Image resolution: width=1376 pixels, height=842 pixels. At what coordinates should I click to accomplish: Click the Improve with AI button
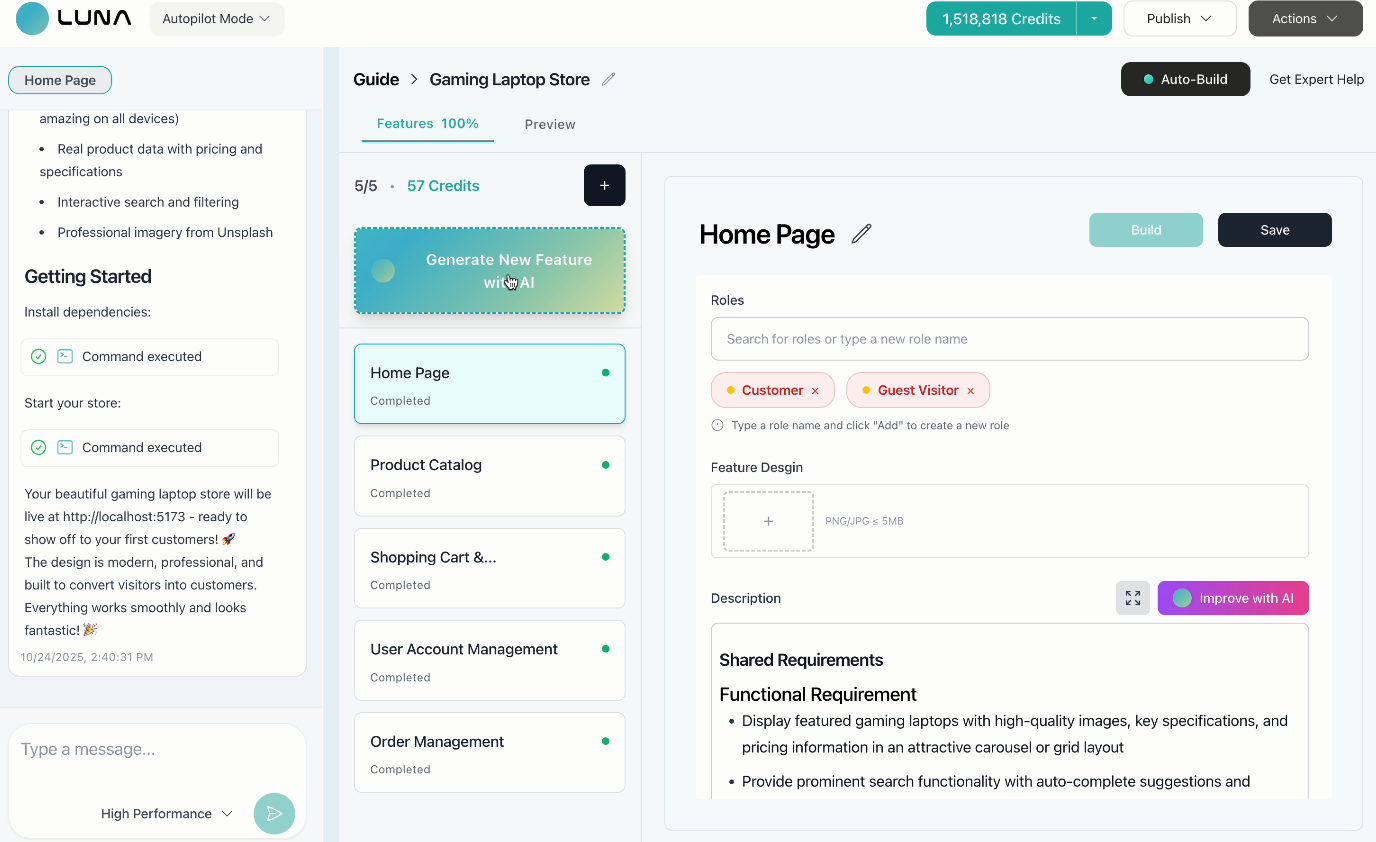point(1233,597)
